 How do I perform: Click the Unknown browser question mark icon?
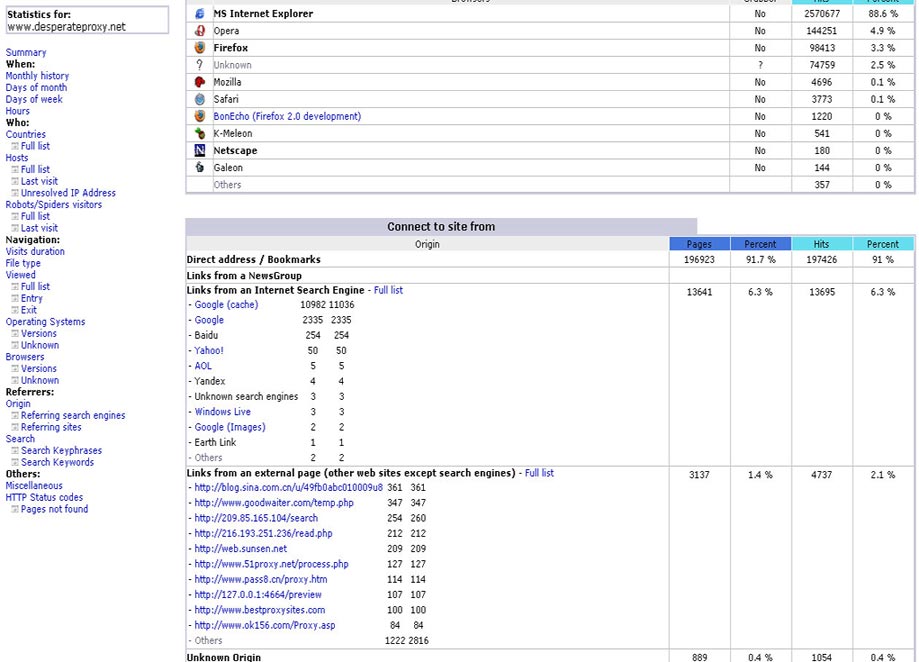[x=200, y=64]
